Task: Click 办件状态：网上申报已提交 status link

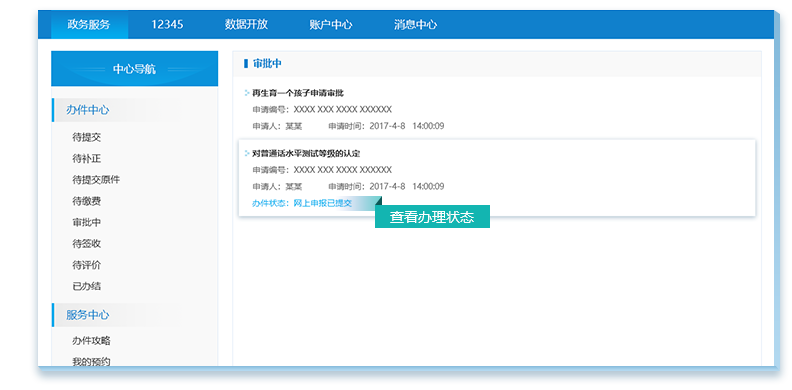Action: pos(302,204)
